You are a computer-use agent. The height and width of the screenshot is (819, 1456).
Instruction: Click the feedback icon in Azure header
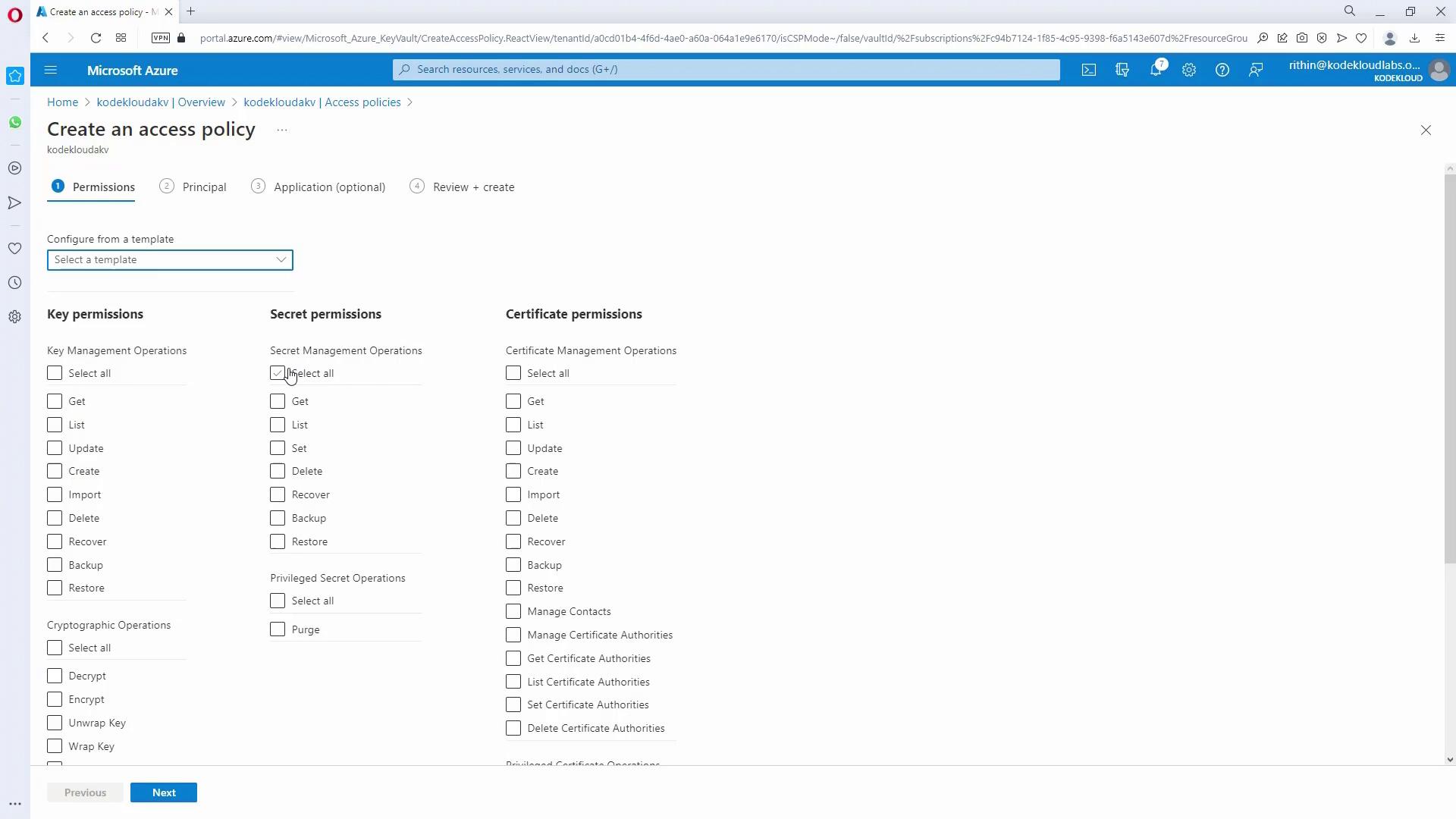pyautogui.click(x=1256, y=70)
